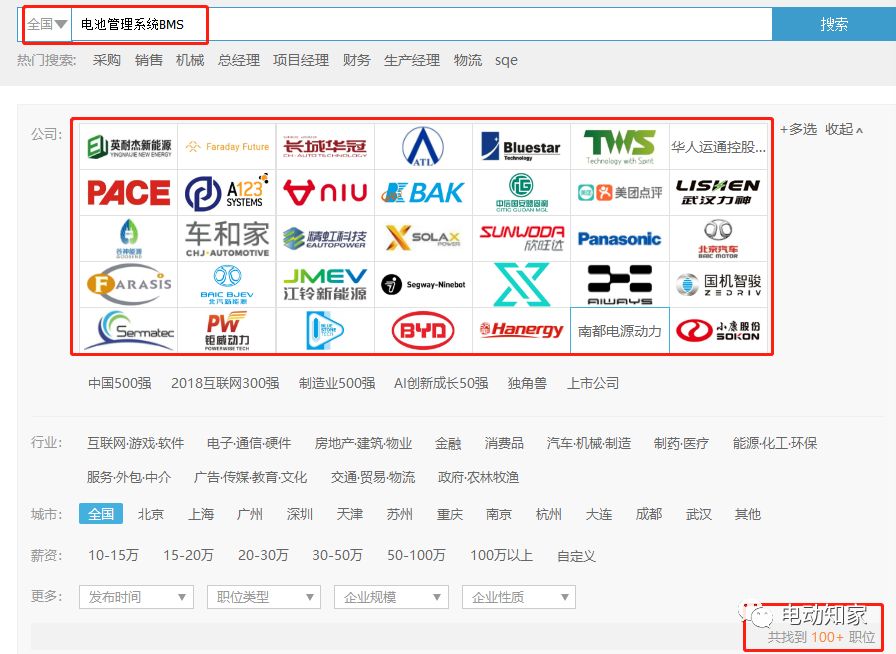
Task: Select the 小康股份 SOKON logo
Action: click(718, 330)
